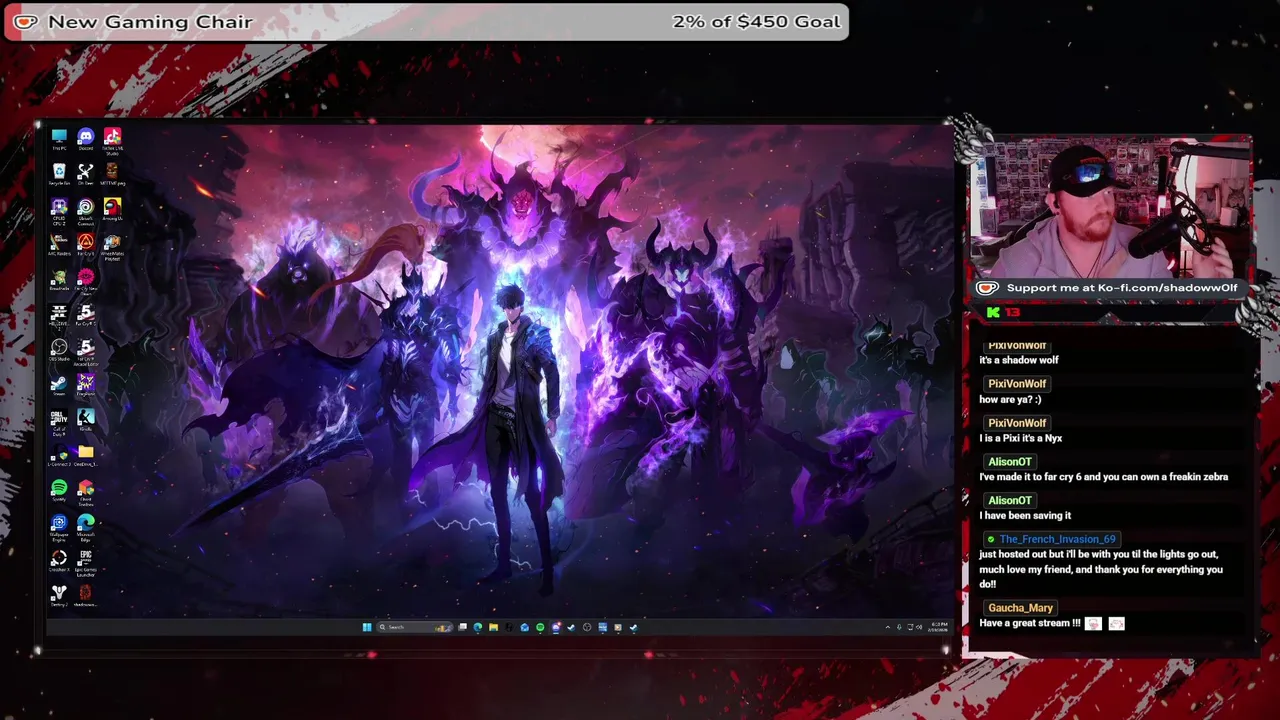
Task: Click AlisonOT's far cry 6 zebra message
Action: point(1103,477)
